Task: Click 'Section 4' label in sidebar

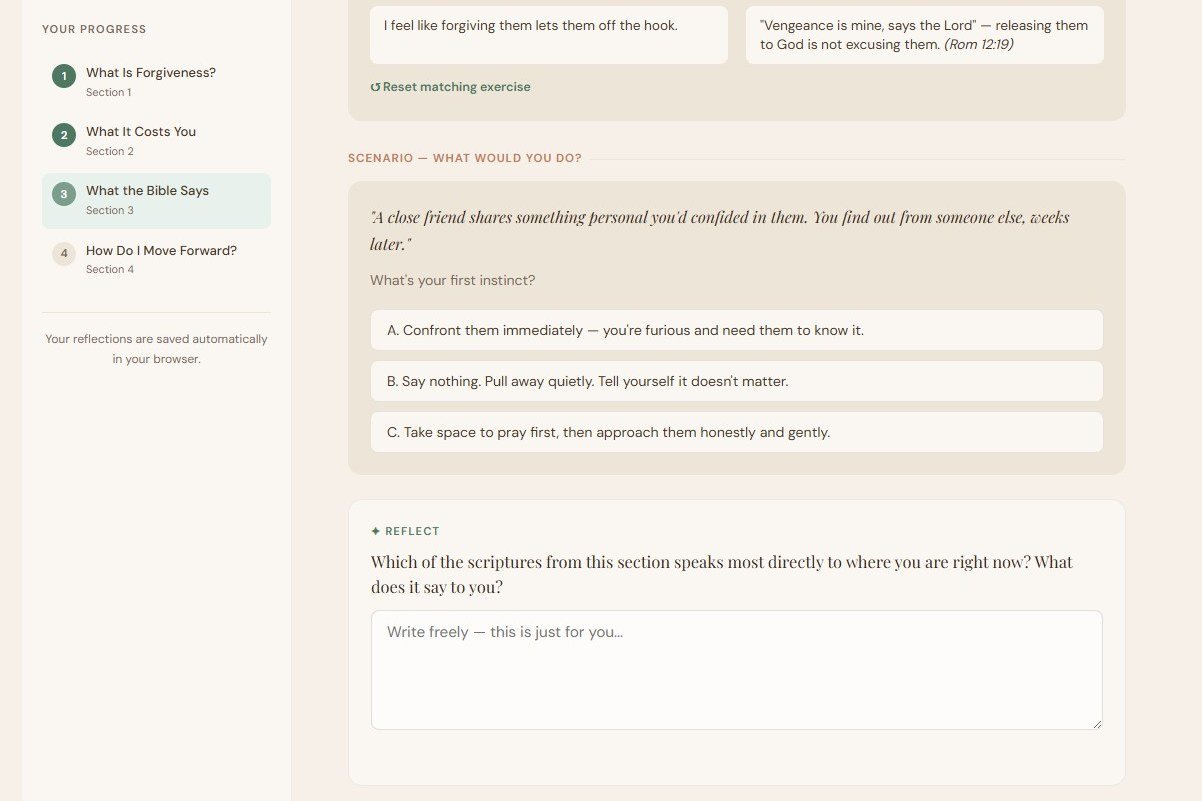Action: [110, 269]
